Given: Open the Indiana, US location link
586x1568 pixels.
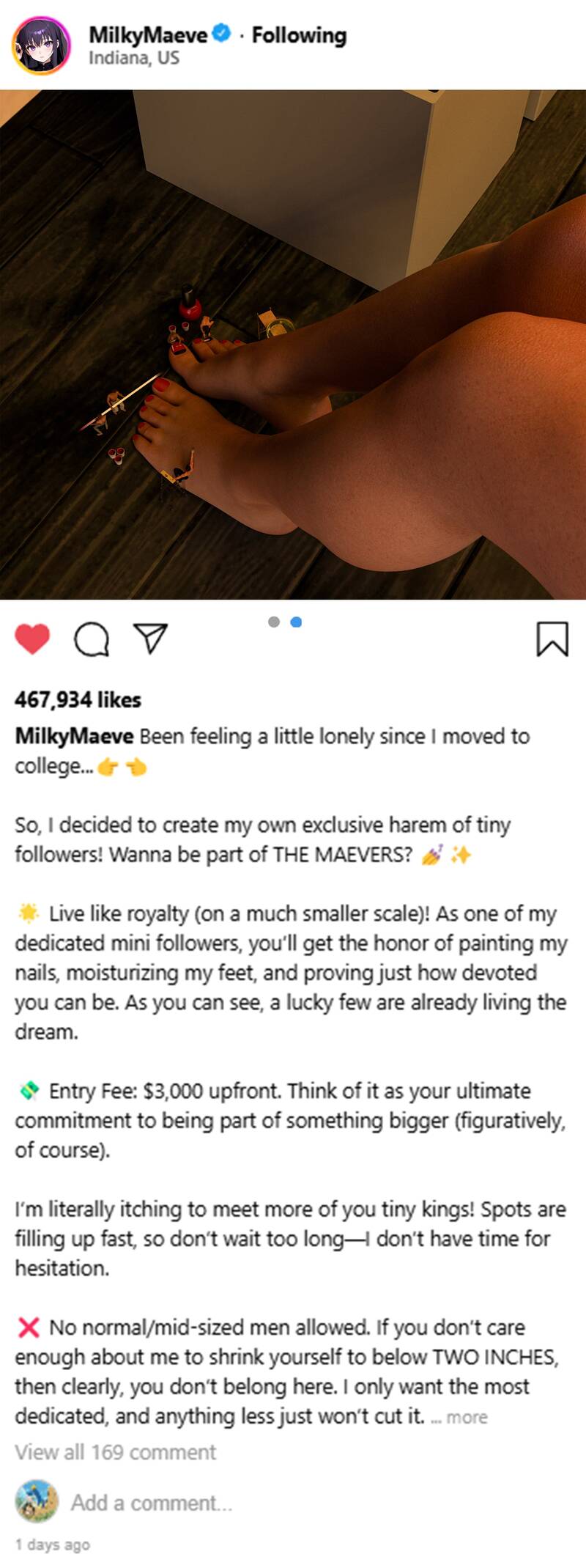Looking at the screenshot, I should [x=134, y=59].
